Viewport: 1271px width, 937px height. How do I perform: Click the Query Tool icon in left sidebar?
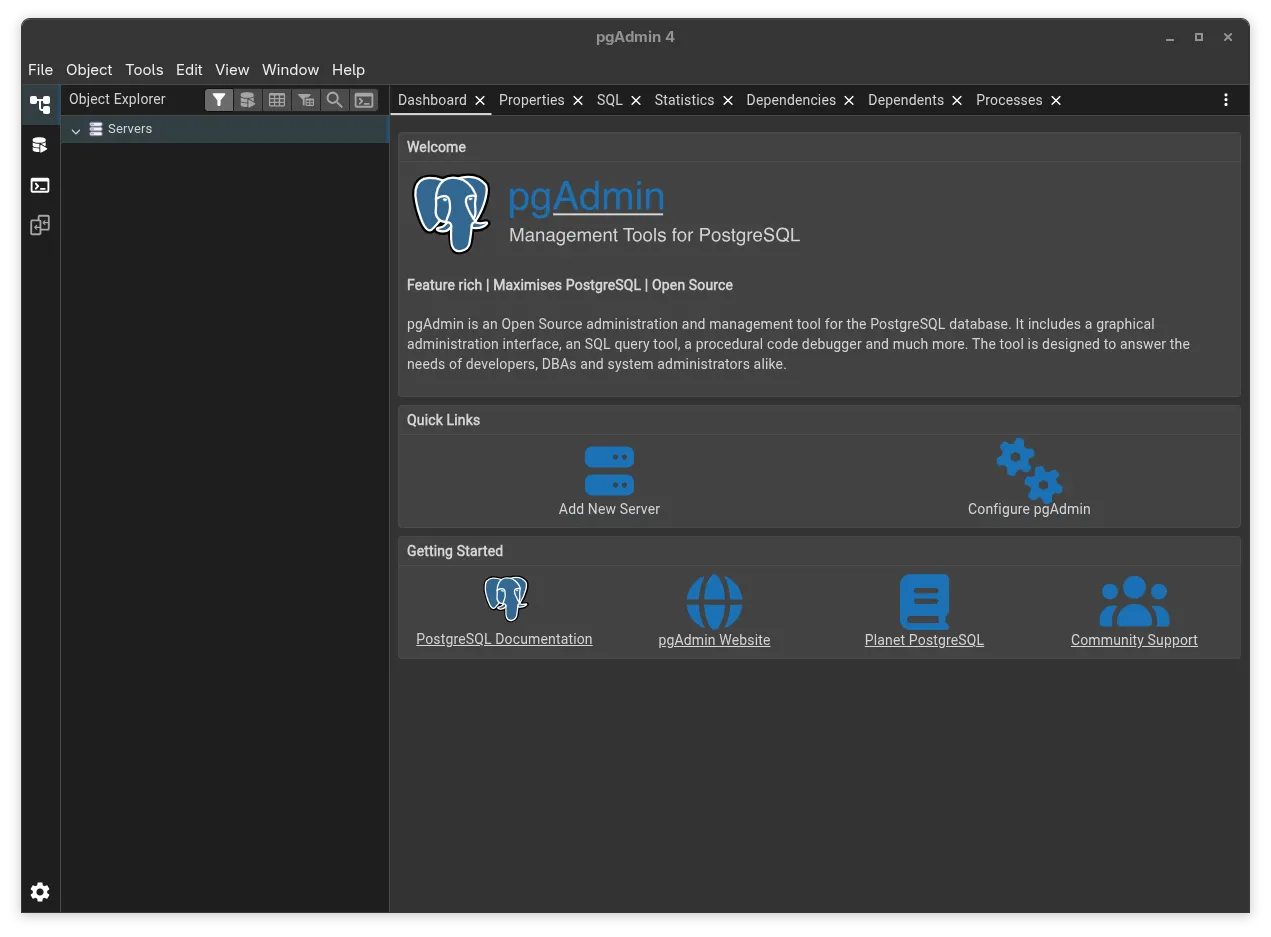40,145
